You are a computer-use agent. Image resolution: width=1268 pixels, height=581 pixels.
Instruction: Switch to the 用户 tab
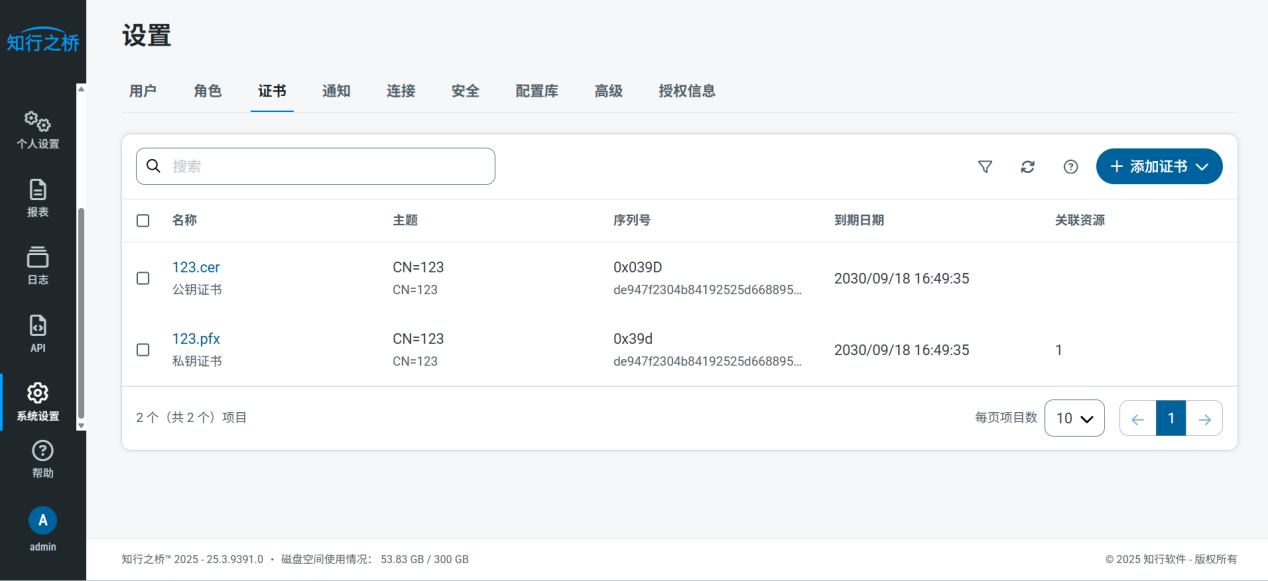click(143, 91)
